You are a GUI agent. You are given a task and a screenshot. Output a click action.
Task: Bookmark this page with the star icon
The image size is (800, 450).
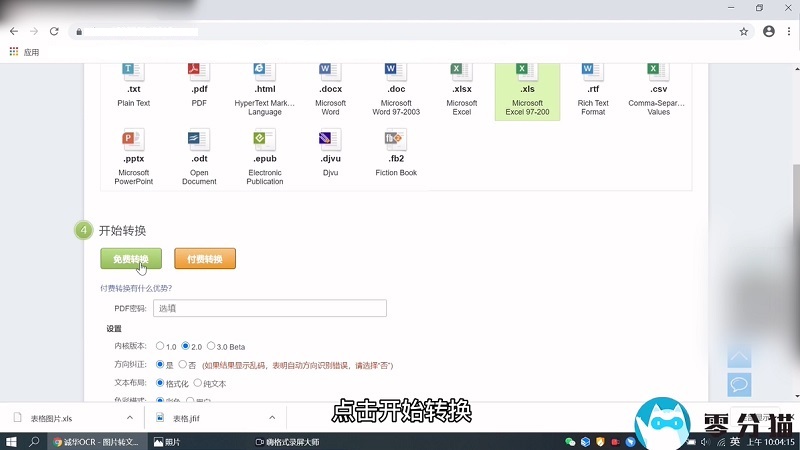click(x=743, y=31)
